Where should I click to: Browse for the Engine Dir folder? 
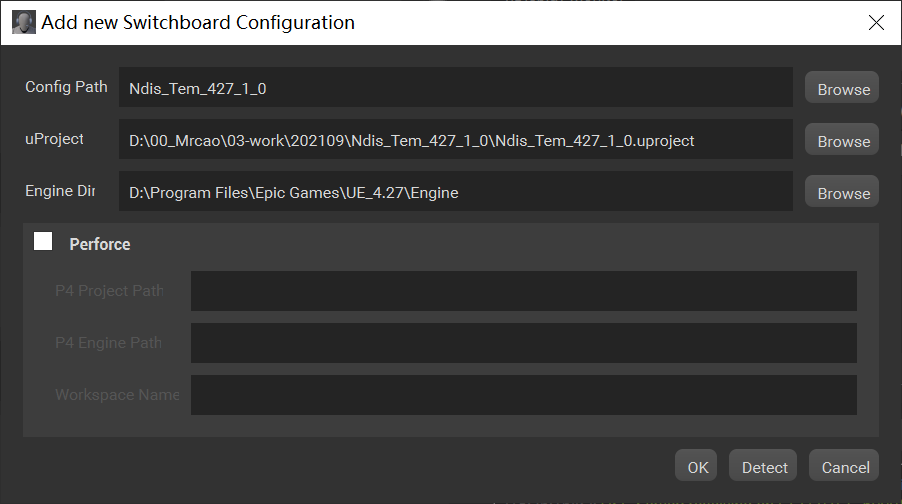click(842, 191)
